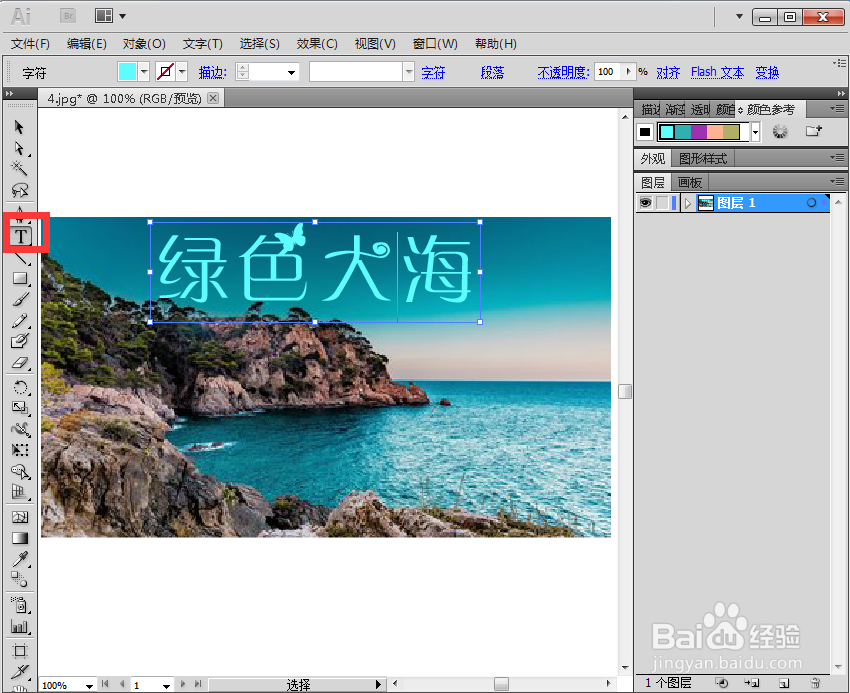Select the Rectangle tool
This screenshot has height=693, width=850.
tap(21, 278)
